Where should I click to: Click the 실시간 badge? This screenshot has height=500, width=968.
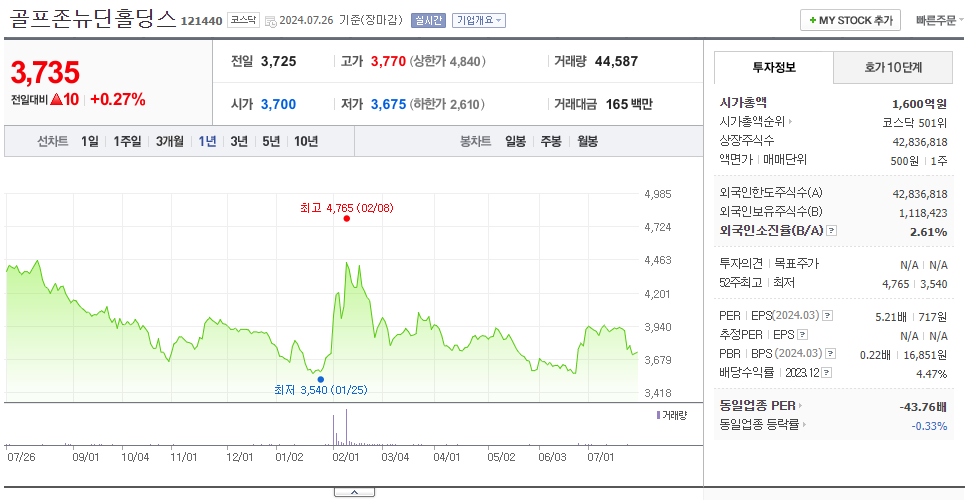(x=428, y=20)
